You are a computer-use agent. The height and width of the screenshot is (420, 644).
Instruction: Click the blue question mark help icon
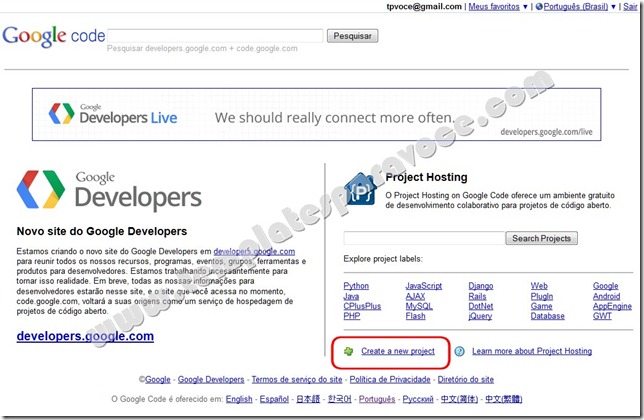click(x=460, y=351)
